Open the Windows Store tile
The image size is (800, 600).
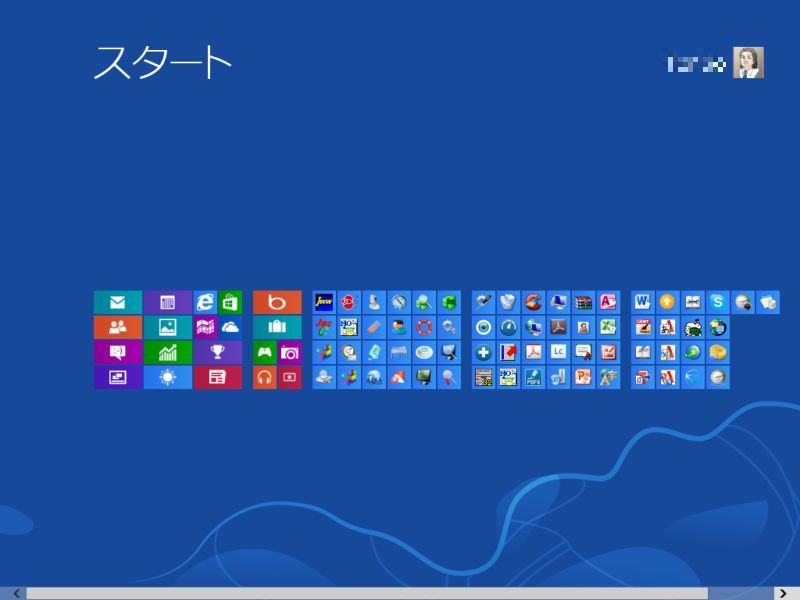click(230, 302)
